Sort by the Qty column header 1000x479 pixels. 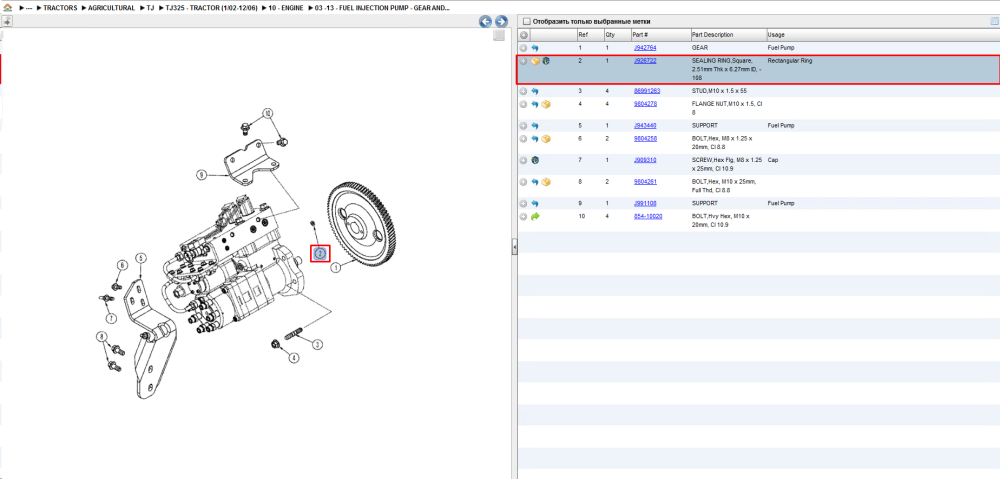(610, 35)
